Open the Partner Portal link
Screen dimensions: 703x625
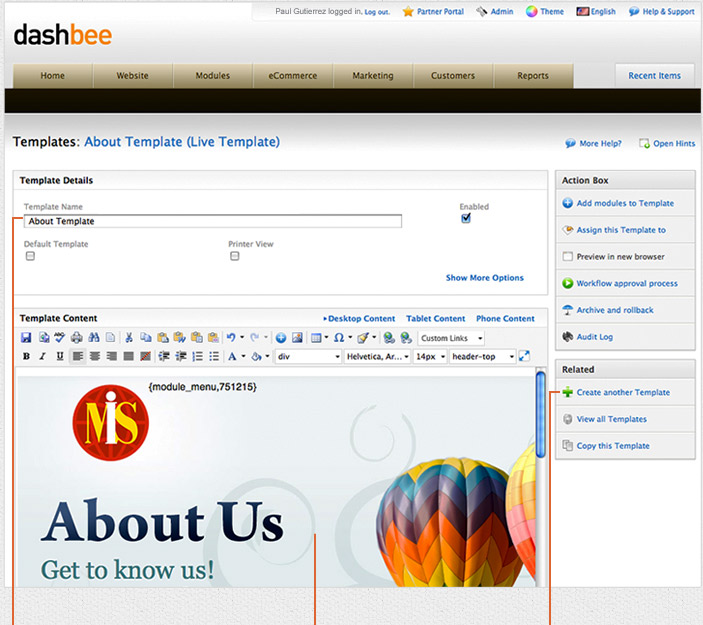[x=433, y=12]
